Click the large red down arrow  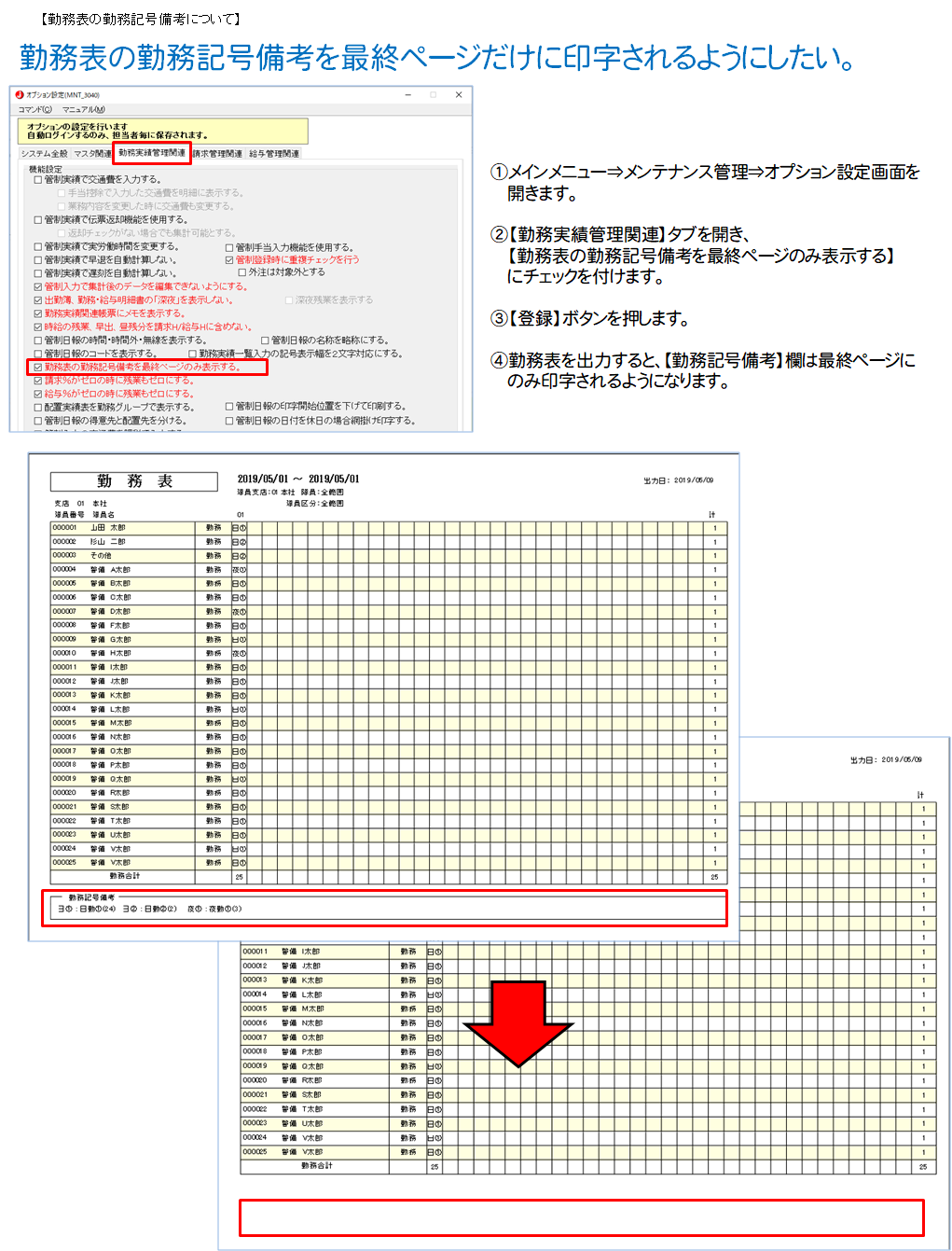click(x=518, y=1022)
